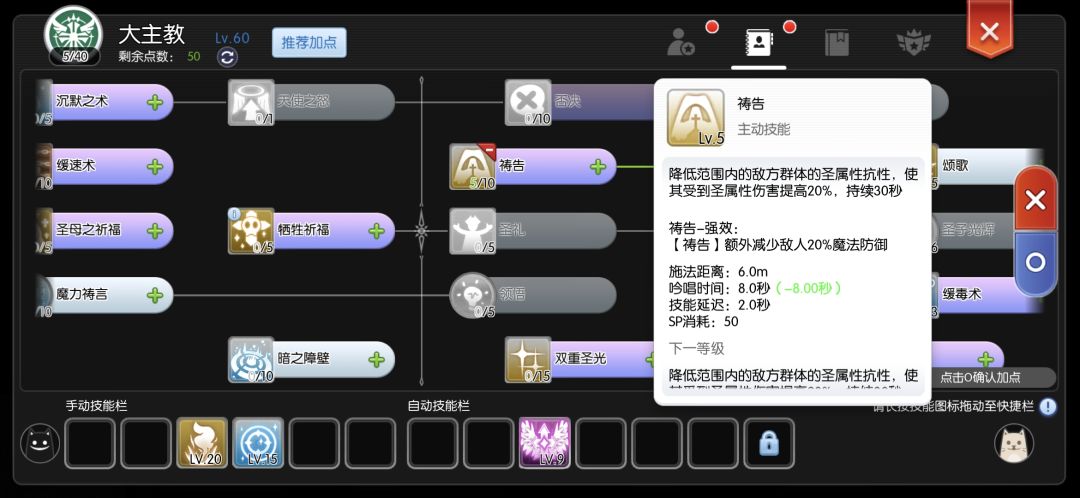
Task: Add a point to 魔力祷言 skill
Action: pos(154,295)
